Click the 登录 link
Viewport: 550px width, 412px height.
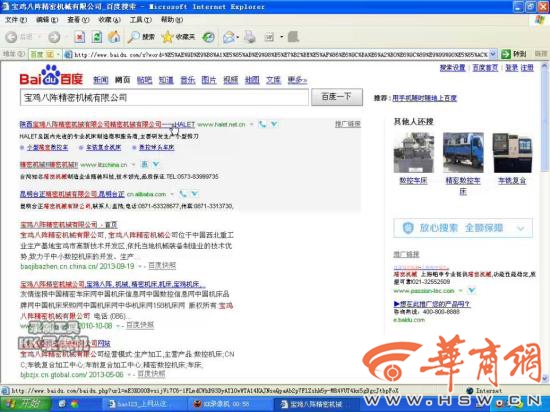[511, 68]
